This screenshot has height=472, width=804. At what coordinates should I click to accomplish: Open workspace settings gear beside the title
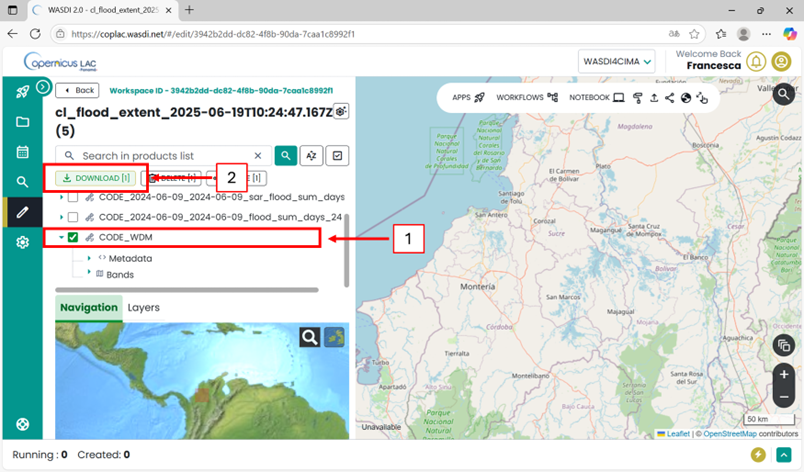pyautogui.click(x=341, y=111)
